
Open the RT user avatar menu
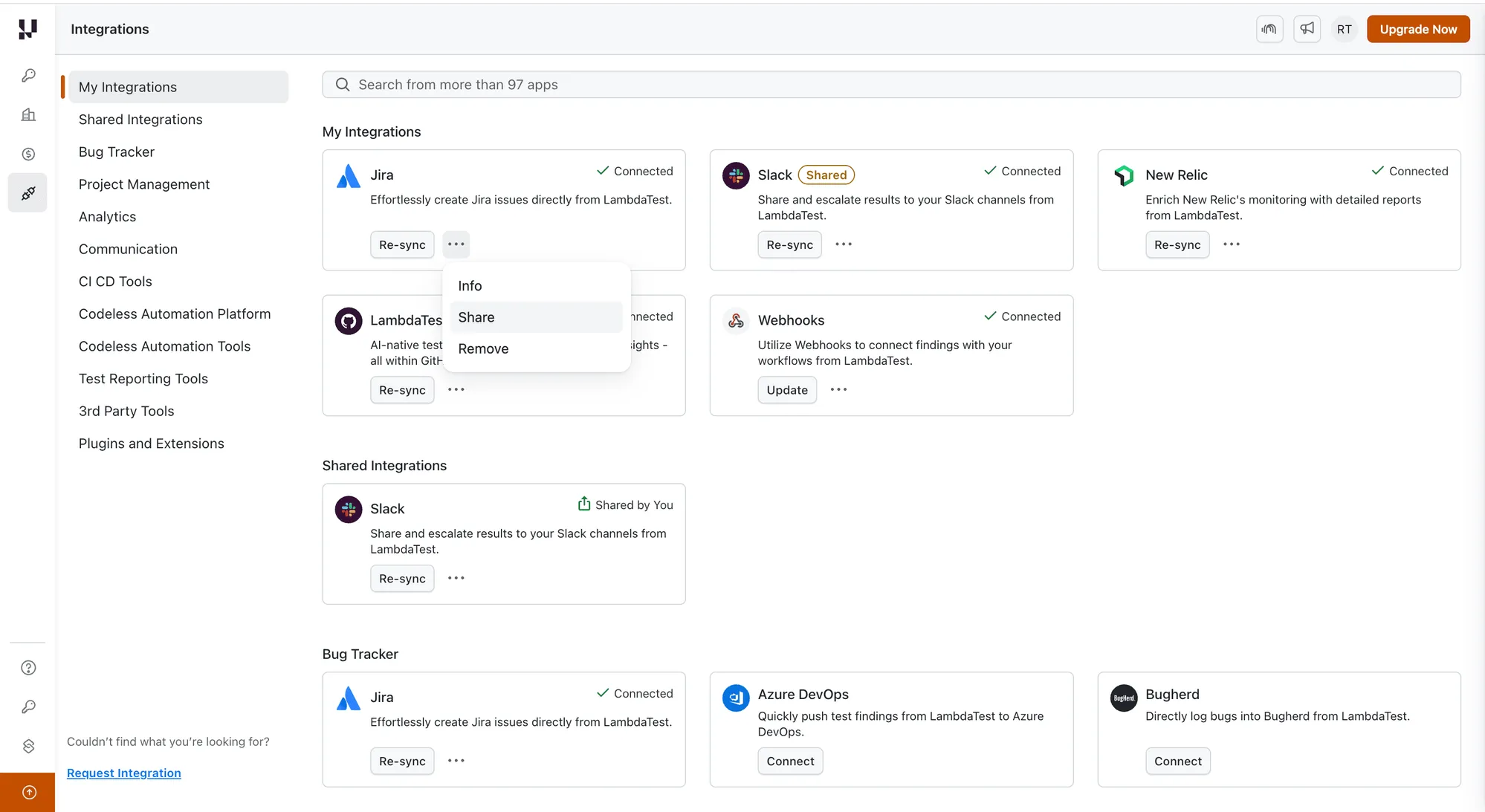(1344, 29)
